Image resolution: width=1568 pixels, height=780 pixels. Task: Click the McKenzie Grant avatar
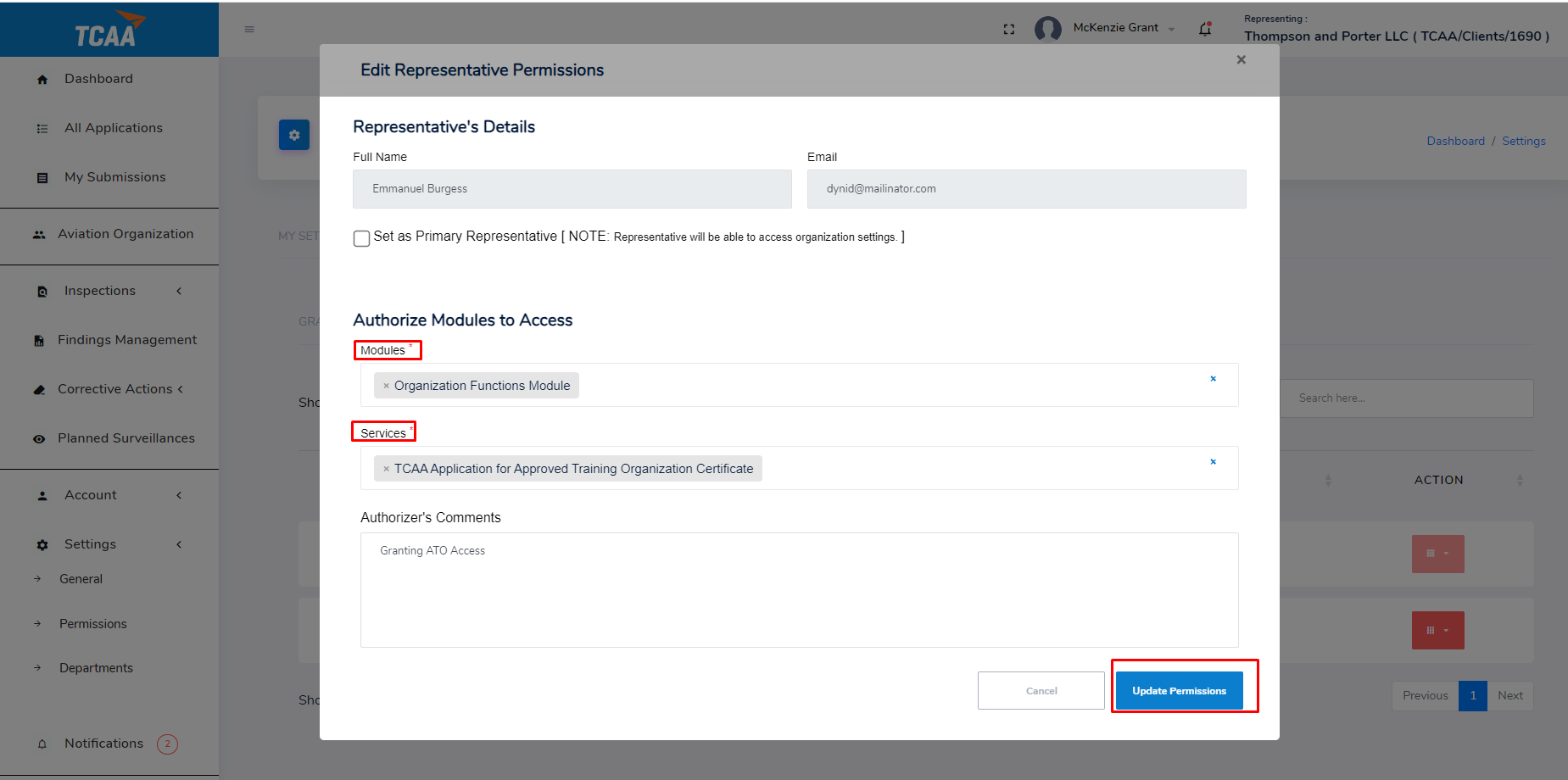pyautogui.click(x=1048, y=29)
